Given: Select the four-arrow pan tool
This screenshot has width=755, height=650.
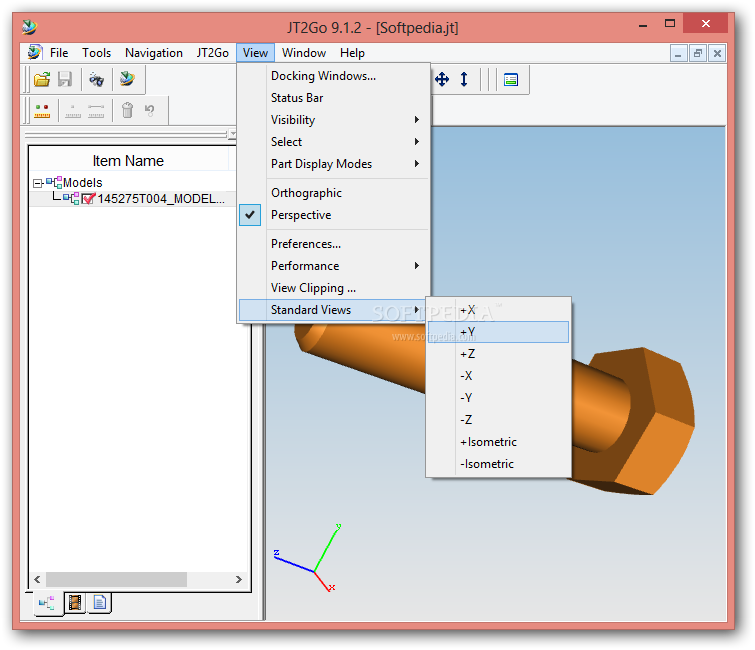Looking at the screenshot, I should [x=442, y=79].
